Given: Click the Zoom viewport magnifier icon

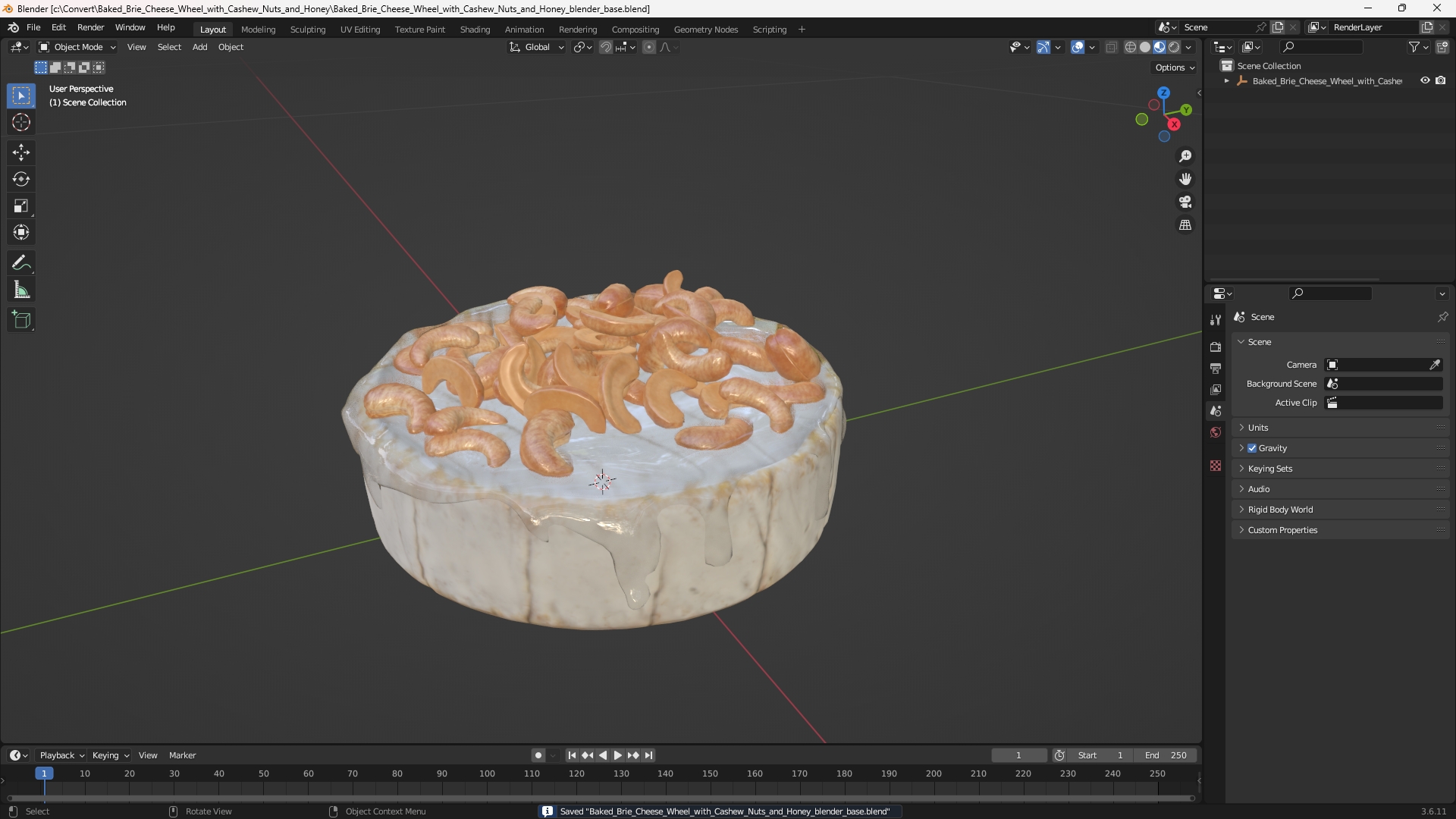Looking at the screenshot, I should 1185,156.
